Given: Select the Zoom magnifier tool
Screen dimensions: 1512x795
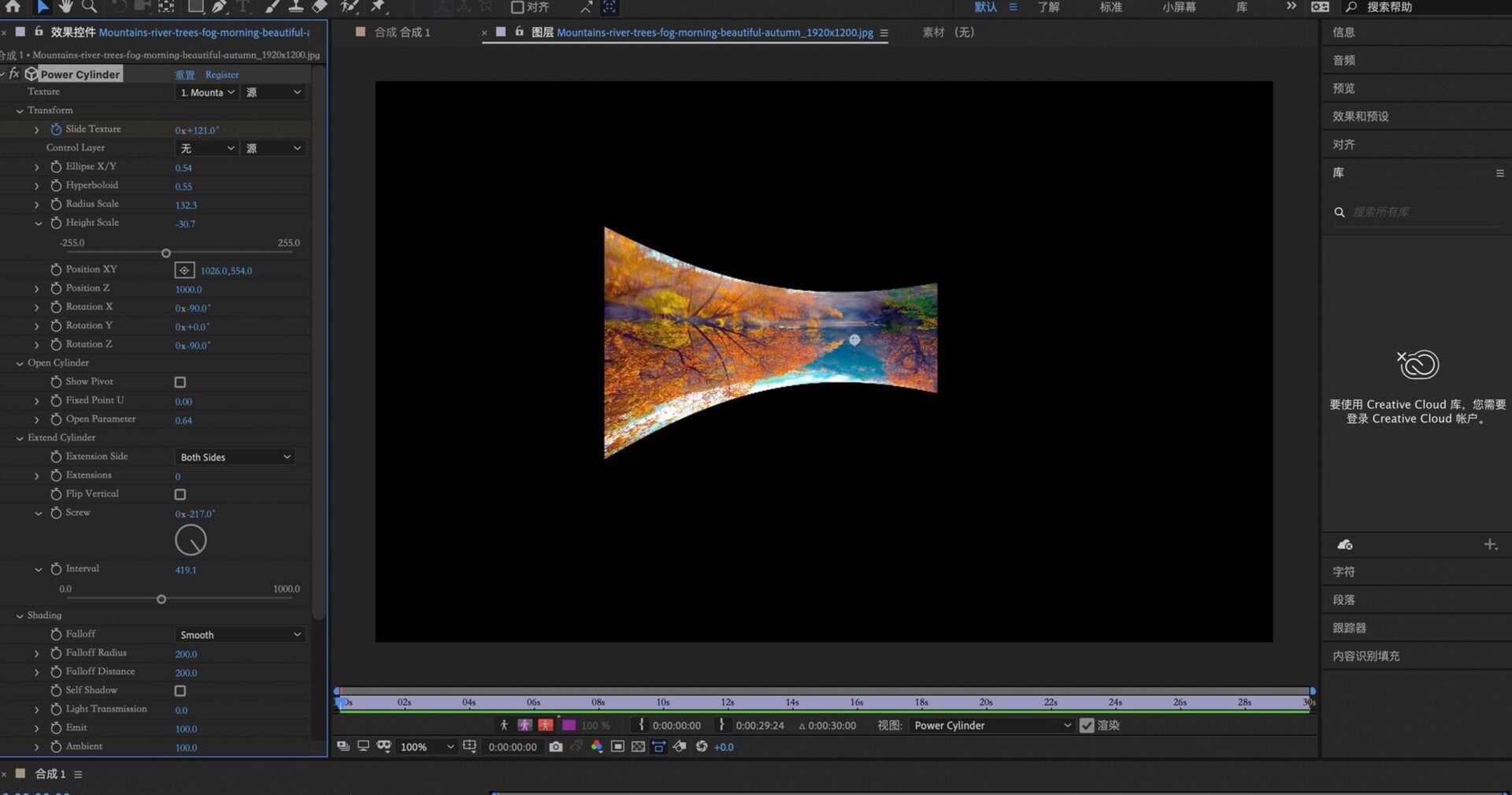Looking at the screenshot, I should click(90, 6).
